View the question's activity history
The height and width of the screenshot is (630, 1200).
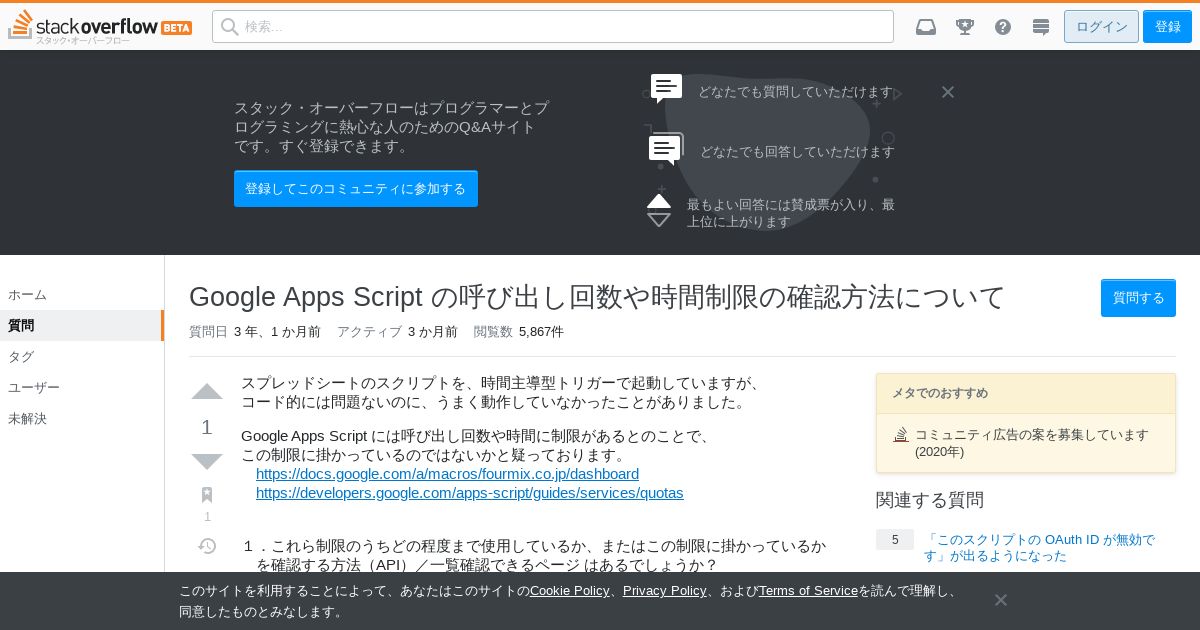[207, 546]
